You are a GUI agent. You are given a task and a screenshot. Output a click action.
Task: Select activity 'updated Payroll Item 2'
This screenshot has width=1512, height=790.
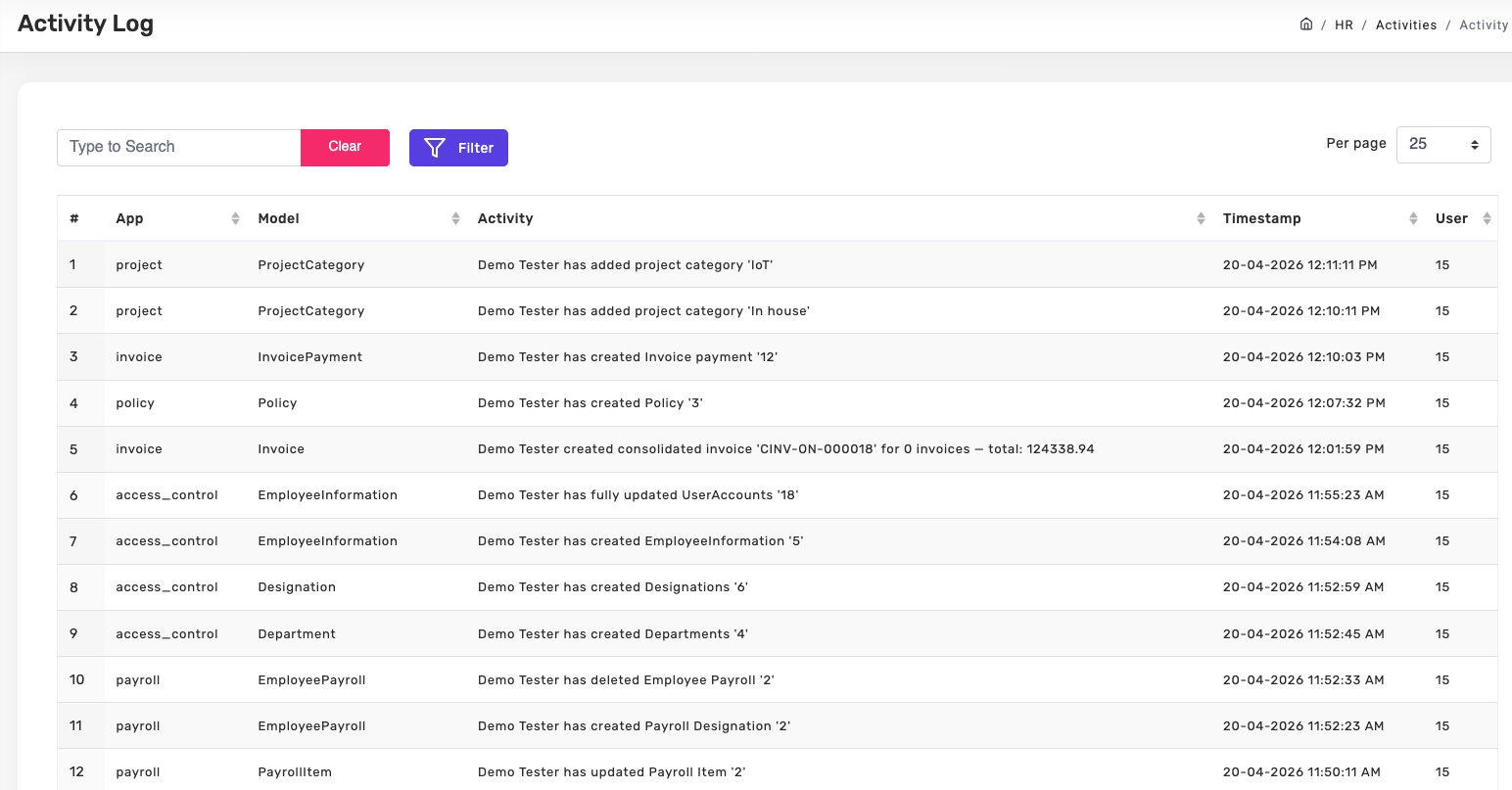pyautogui.click(x=611, y=772)
